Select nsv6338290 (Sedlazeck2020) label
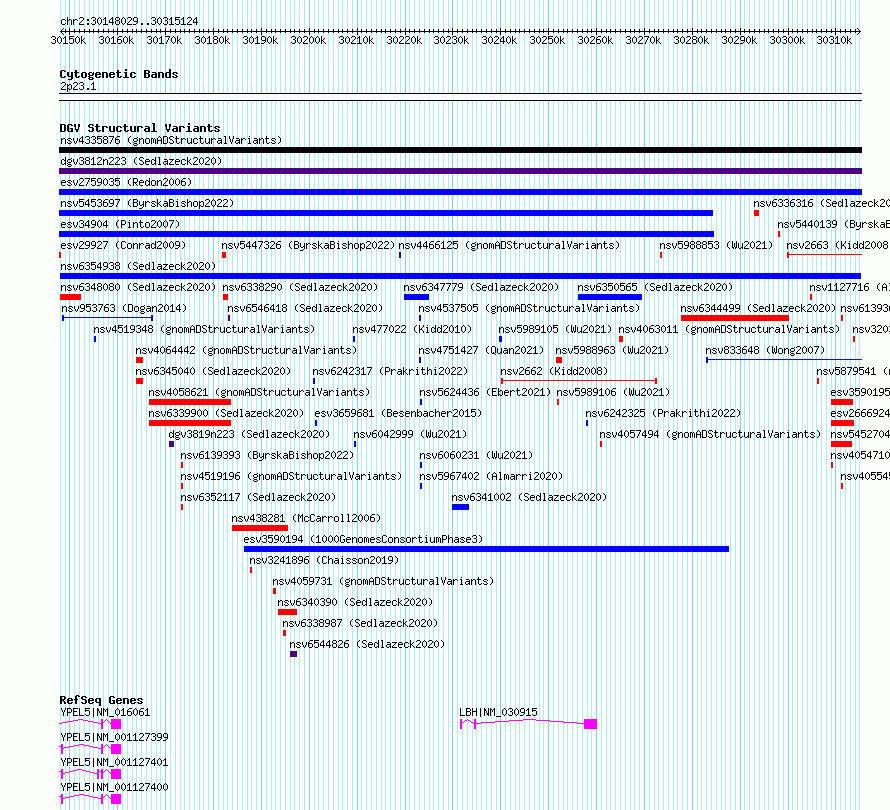Viewport: 890px width, 810px height. coord(300,287)
